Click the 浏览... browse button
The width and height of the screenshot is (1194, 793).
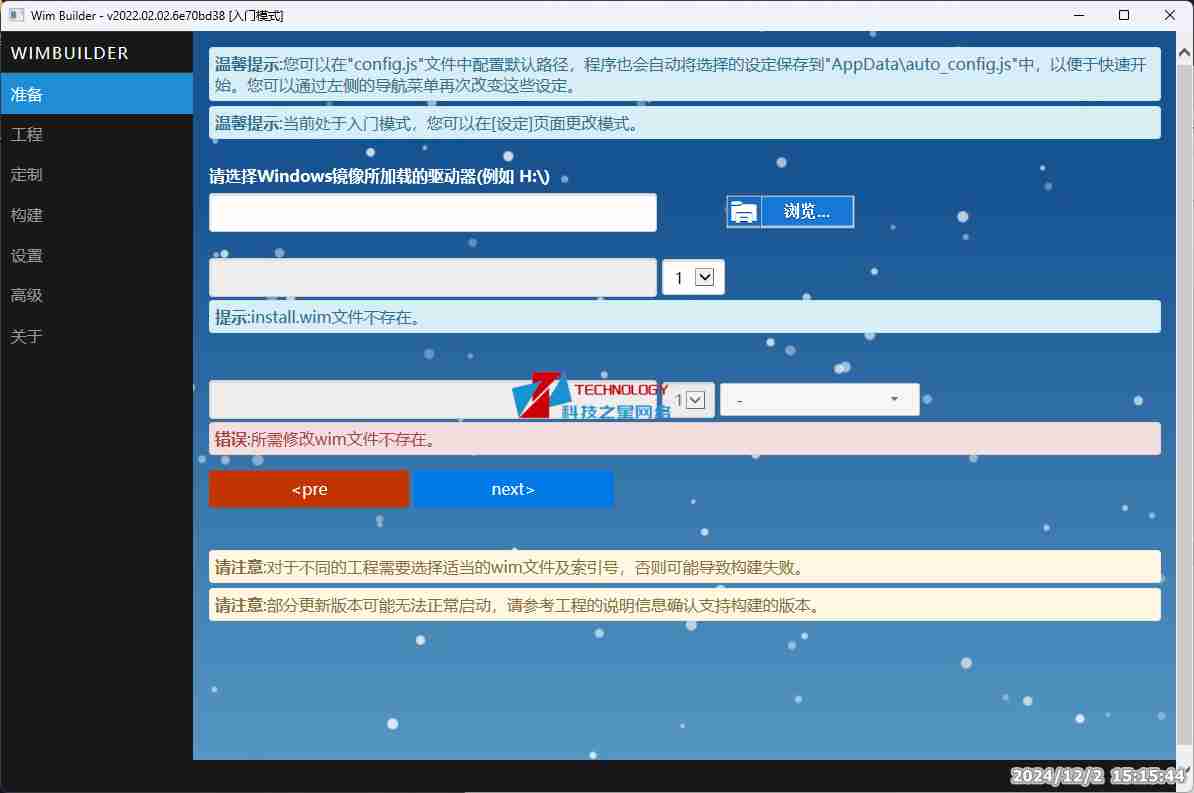(x=806, y=212)
